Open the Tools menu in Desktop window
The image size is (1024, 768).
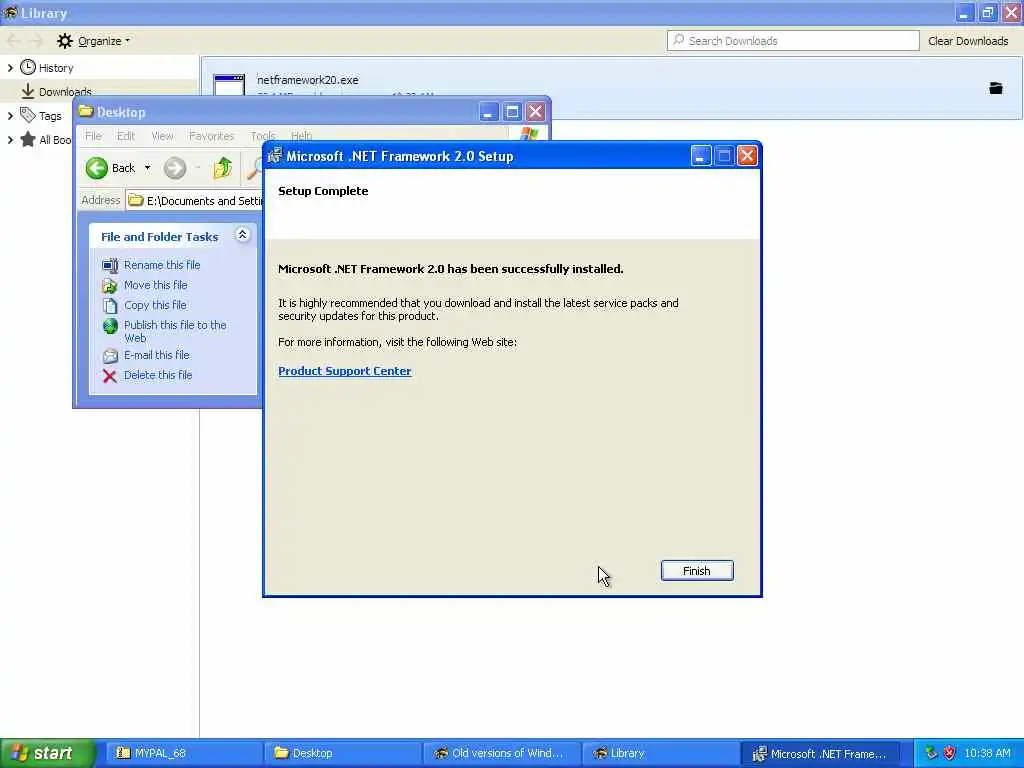(x=263, y=136)
